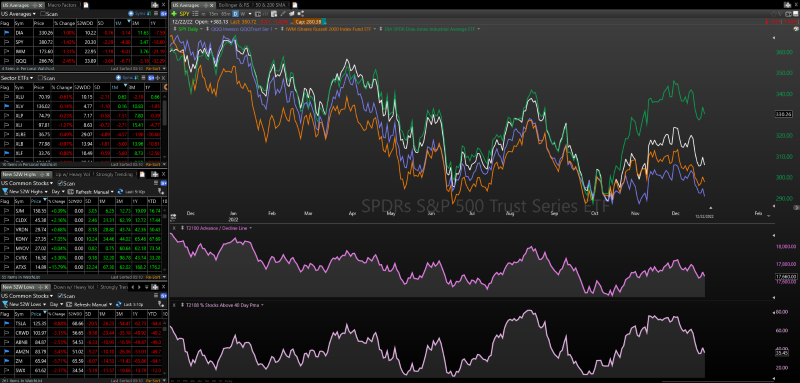Refresh the New 52W Lows scan
The width and height of the screenshot is (800, 383).
pyautogui.click(x=119, y=304)
